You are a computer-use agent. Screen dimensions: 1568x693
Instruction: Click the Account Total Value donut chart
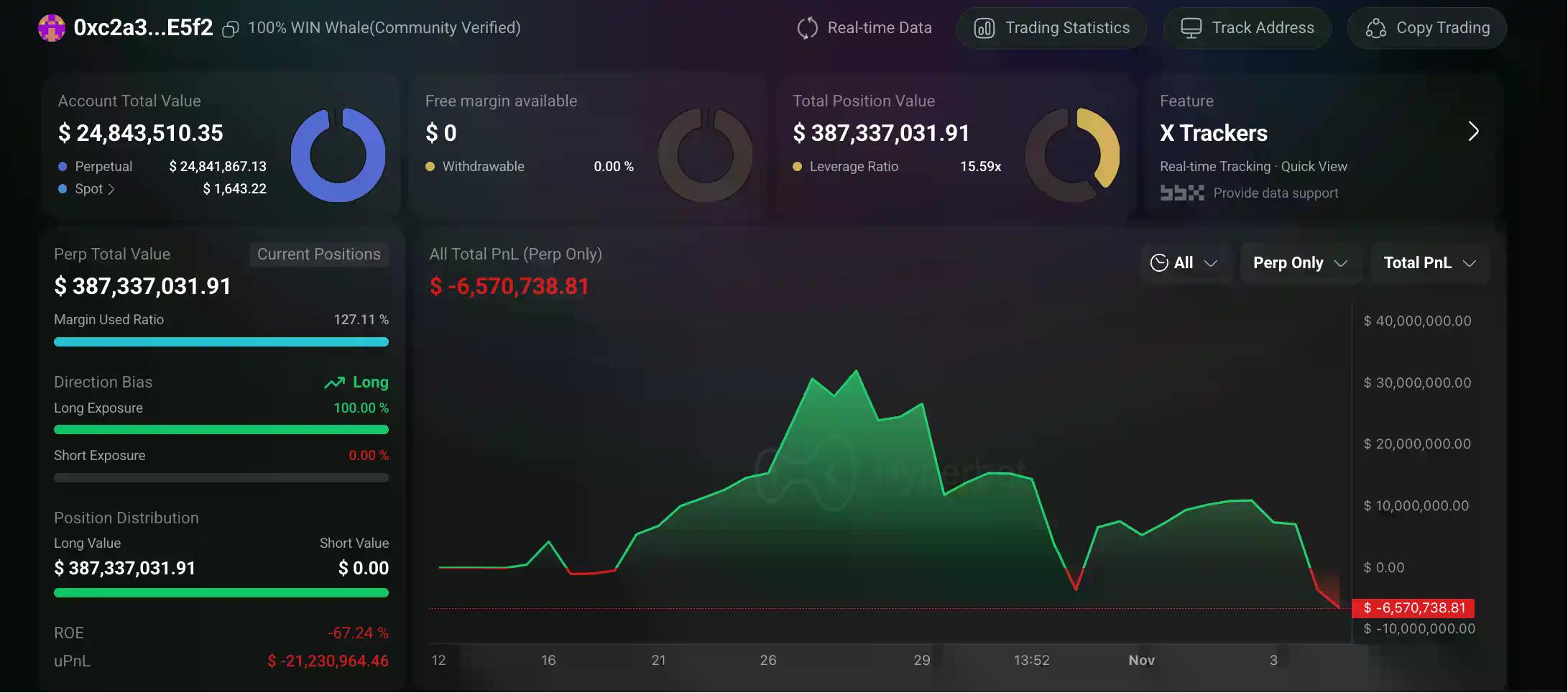coord(338,155)
